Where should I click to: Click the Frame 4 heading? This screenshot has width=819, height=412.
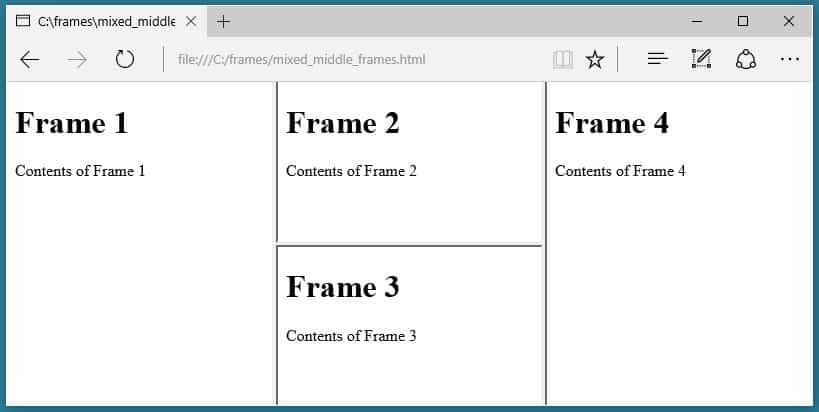(x=612, y=123)
